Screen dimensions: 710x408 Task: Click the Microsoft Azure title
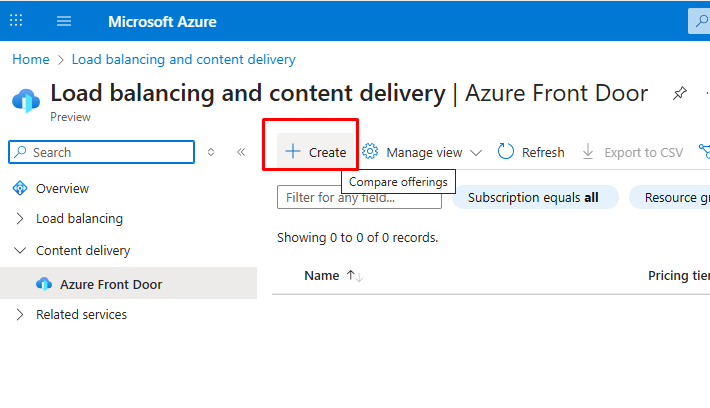[162, 21]
